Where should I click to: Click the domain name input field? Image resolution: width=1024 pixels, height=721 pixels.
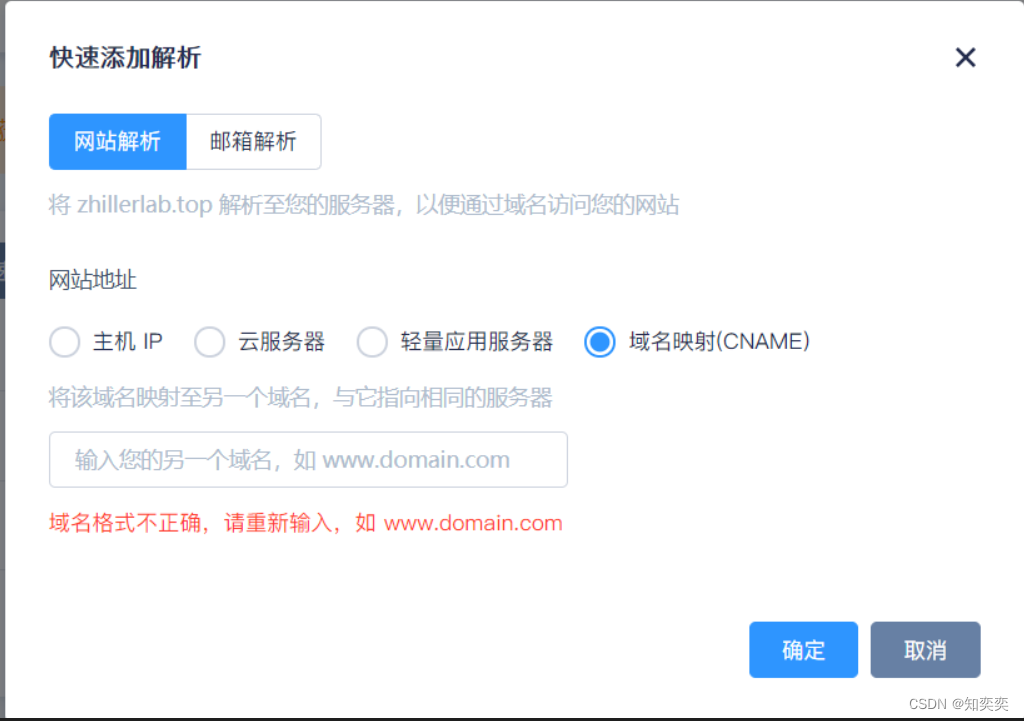(308, 459)
